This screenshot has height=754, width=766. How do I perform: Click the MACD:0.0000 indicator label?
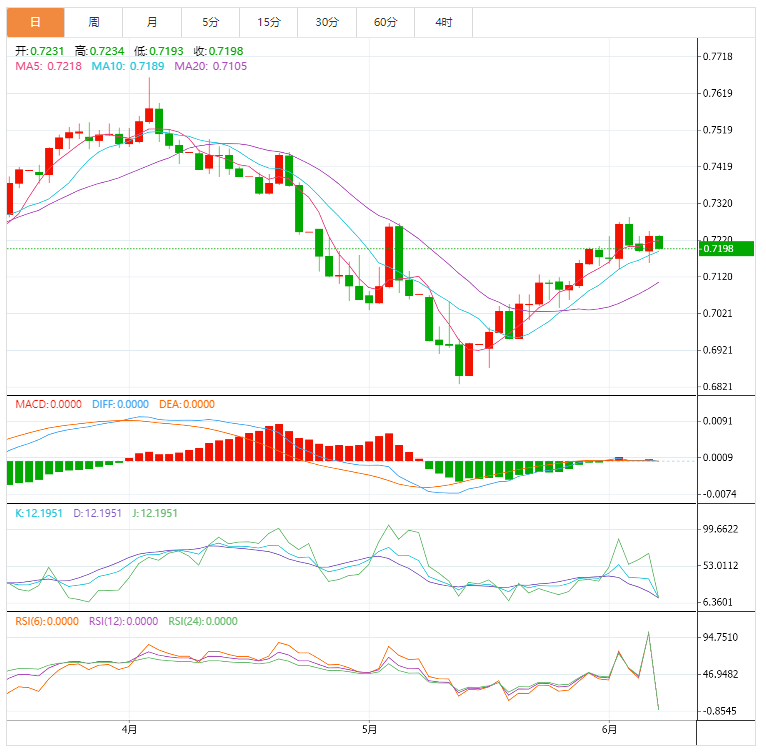(x=48, y=404)
